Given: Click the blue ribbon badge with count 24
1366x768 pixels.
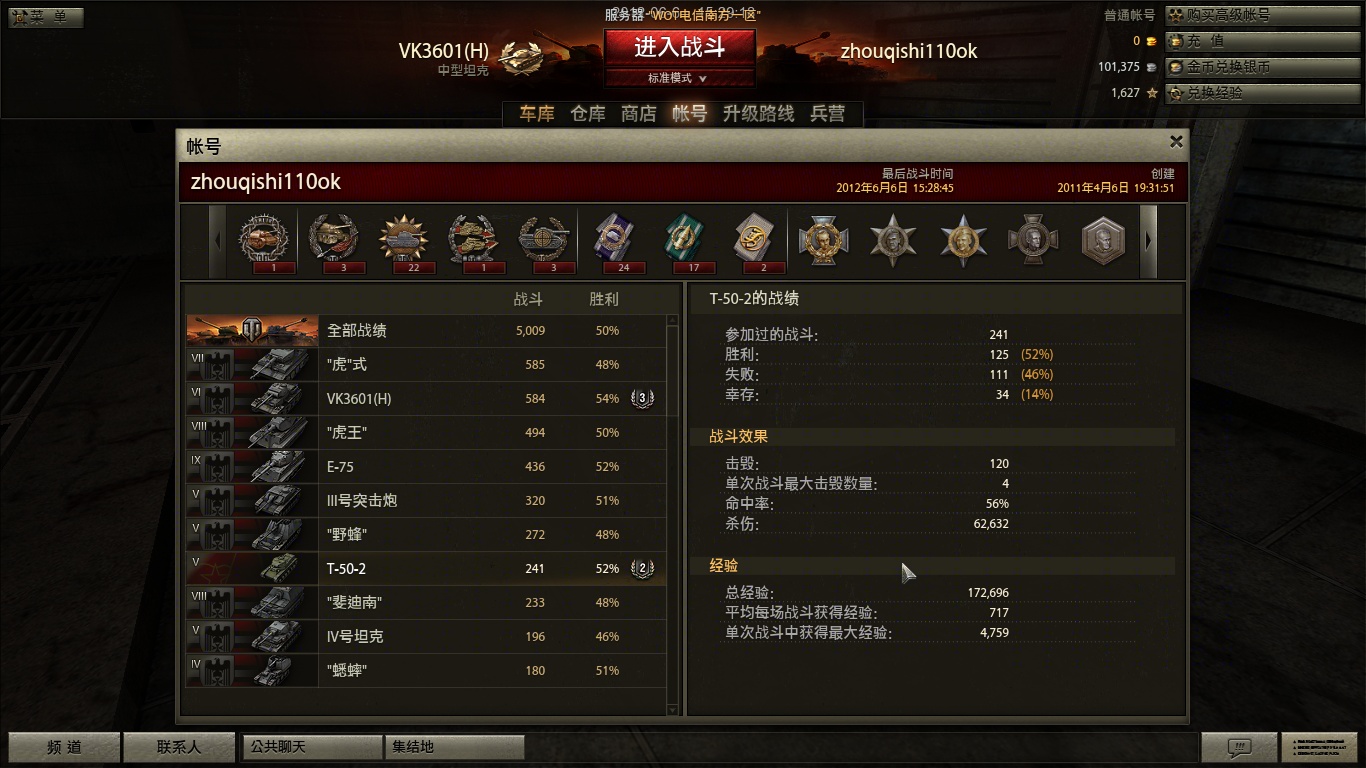Looking at the screenshot, I should (612, 242).
